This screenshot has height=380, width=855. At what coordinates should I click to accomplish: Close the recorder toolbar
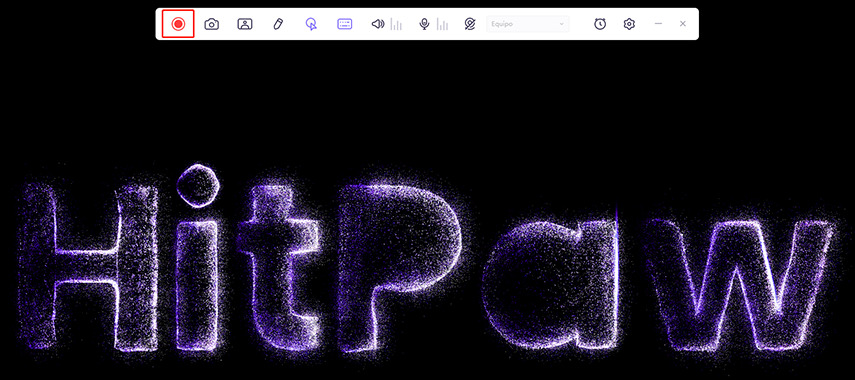683,24
